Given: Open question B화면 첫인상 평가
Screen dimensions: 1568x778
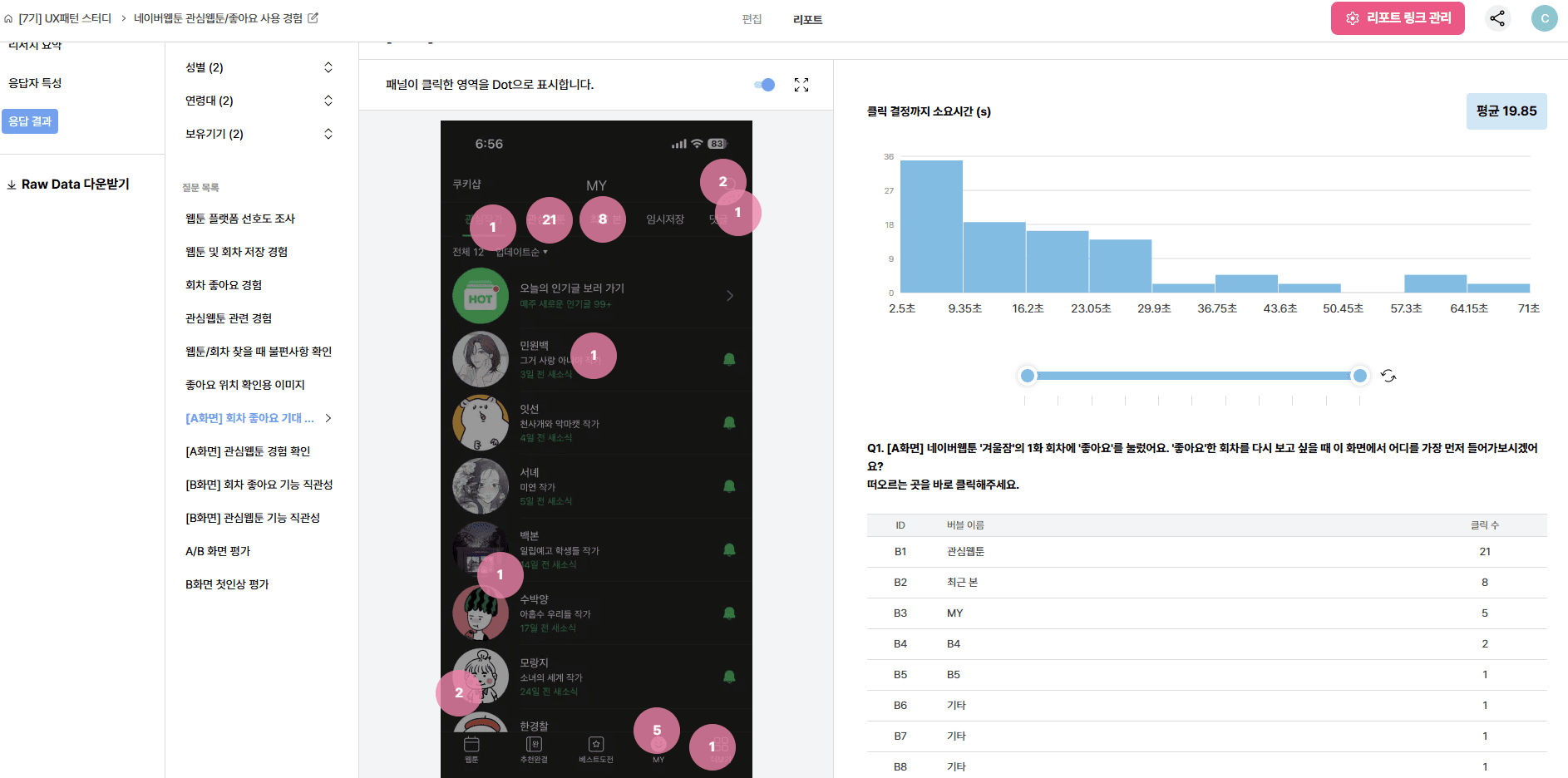Looking at the screenshot, I should [227, 584].
